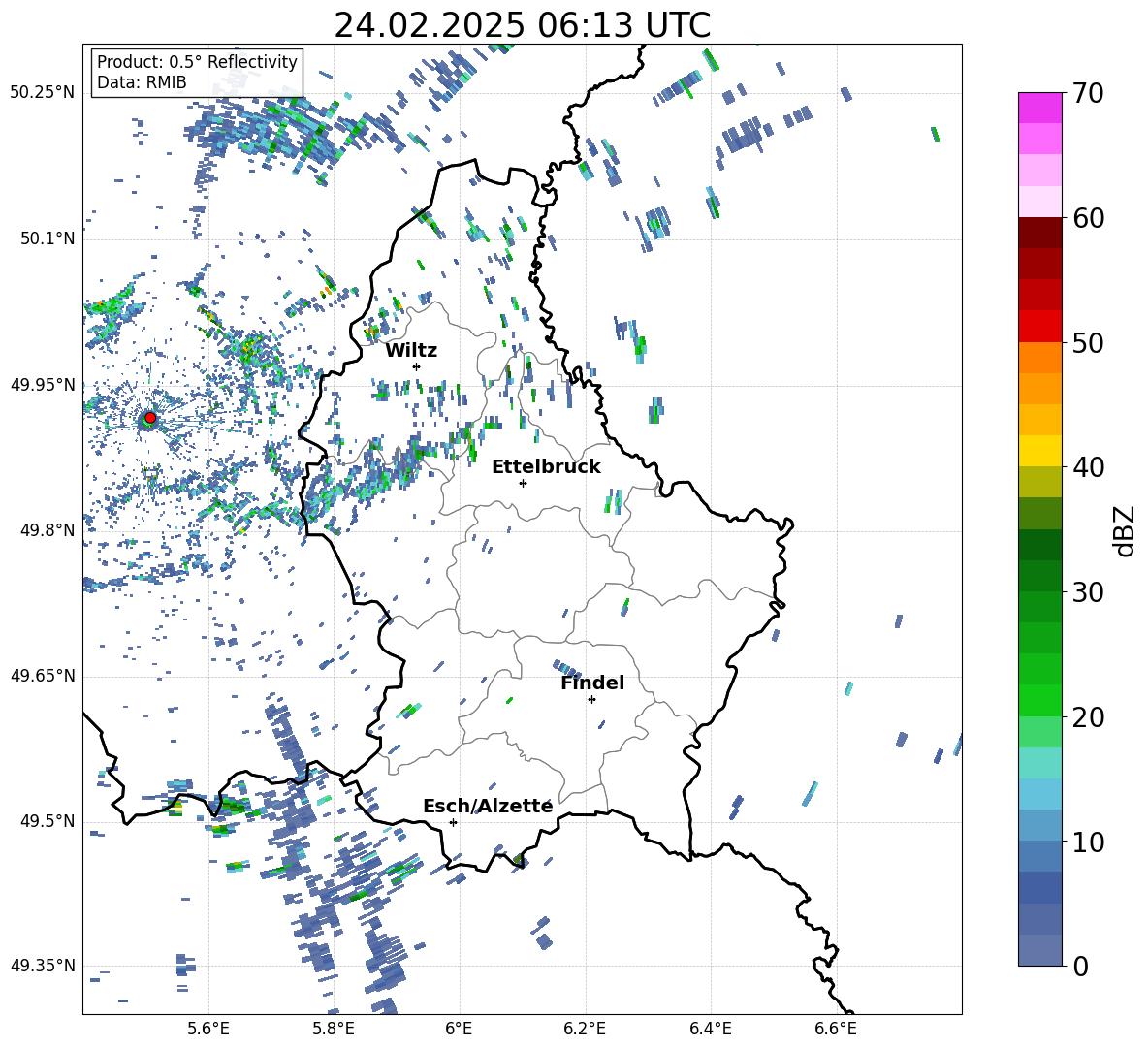The image size is (1148, 1048).
Task: Click the light blue colorbar segment just above 10
Action: pos(1039,825)
